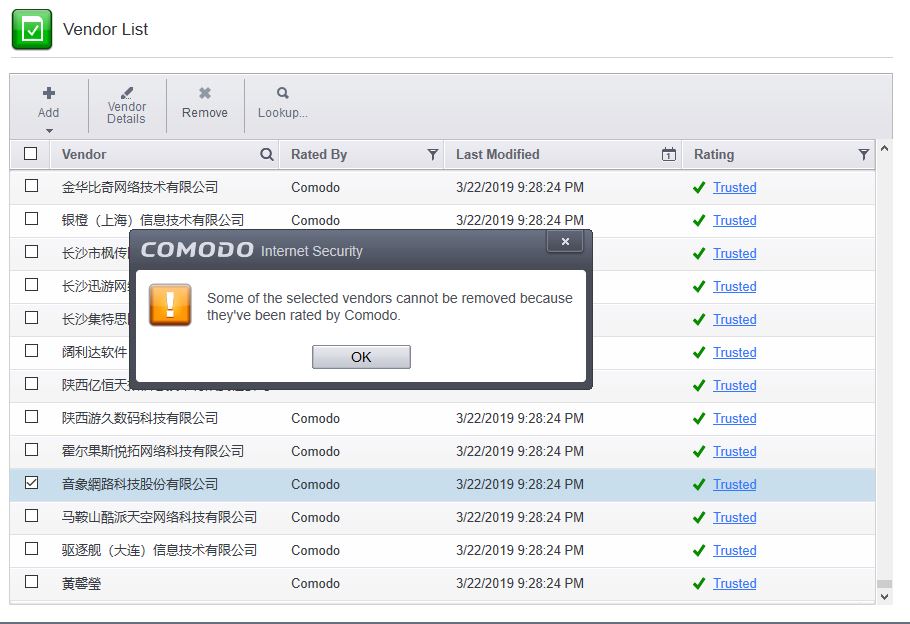The height and width of the screenshot is (624, 910).
Task: Open Trusted rating link for 马鞍山酷派天空网络科技有限公司
Action: pyautogui.click(x=734, y=517)
